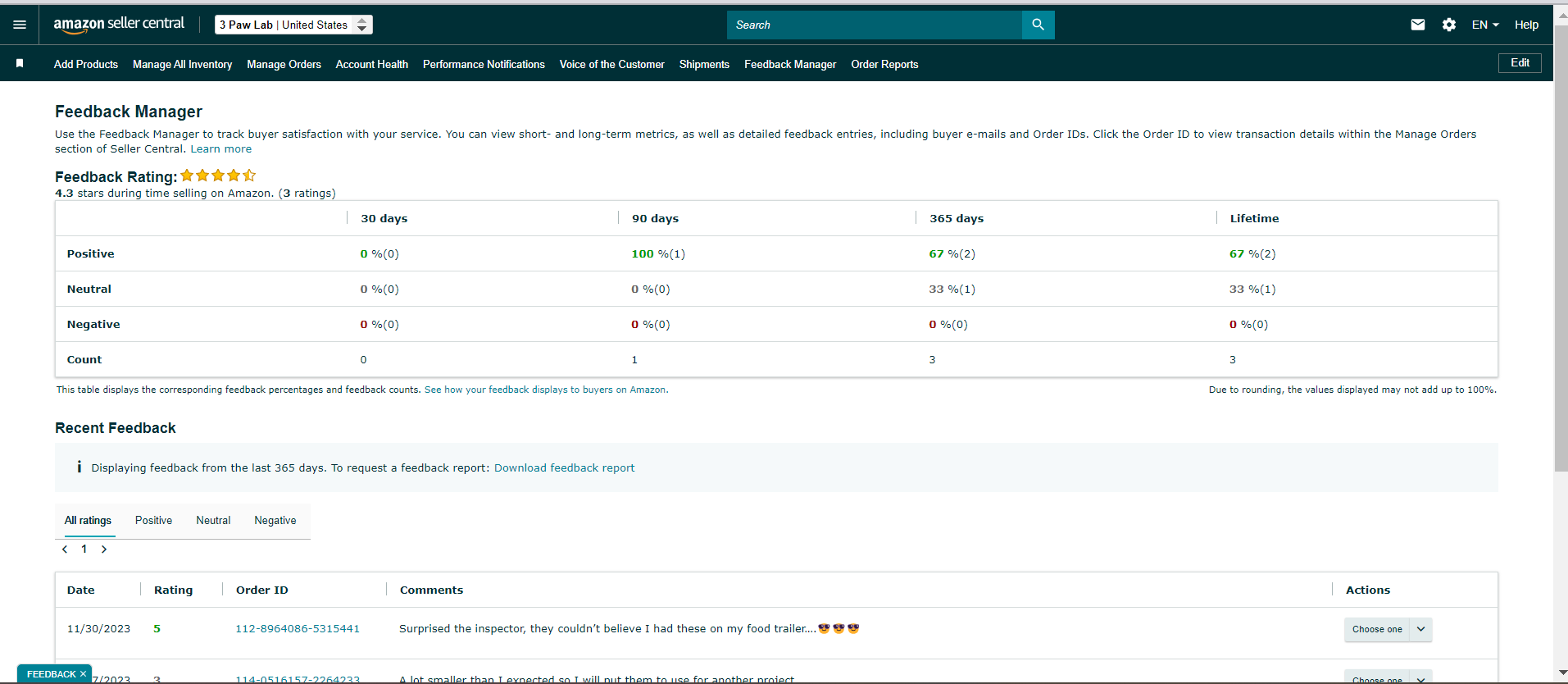1568x684 pixels.
Task: Click the bookmark flag icon
Action: pyautogui.click(x=20, y=63)
